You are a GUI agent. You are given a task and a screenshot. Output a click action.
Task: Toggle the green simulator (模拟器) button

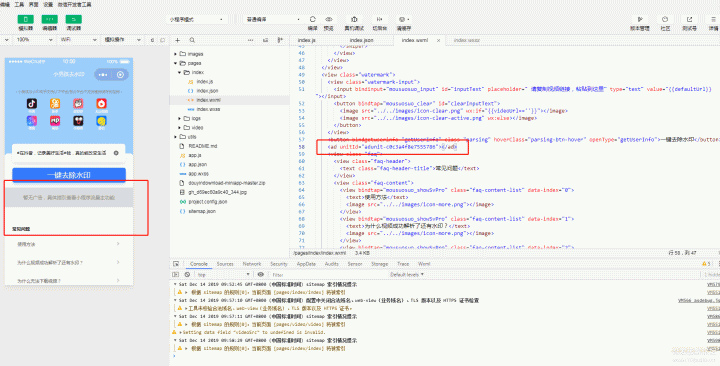pyautogui.click(x=25, y=19)
